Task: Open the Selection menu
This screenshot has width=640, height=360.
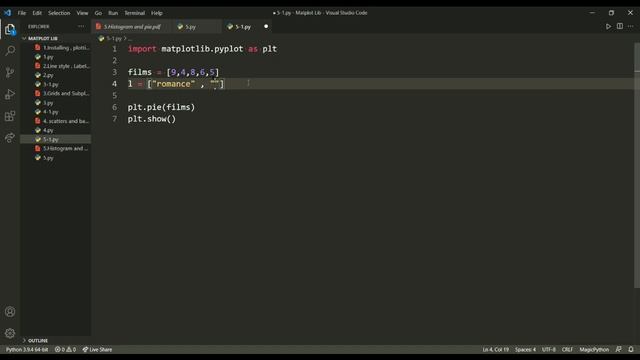Action: (x=59, y=13)
